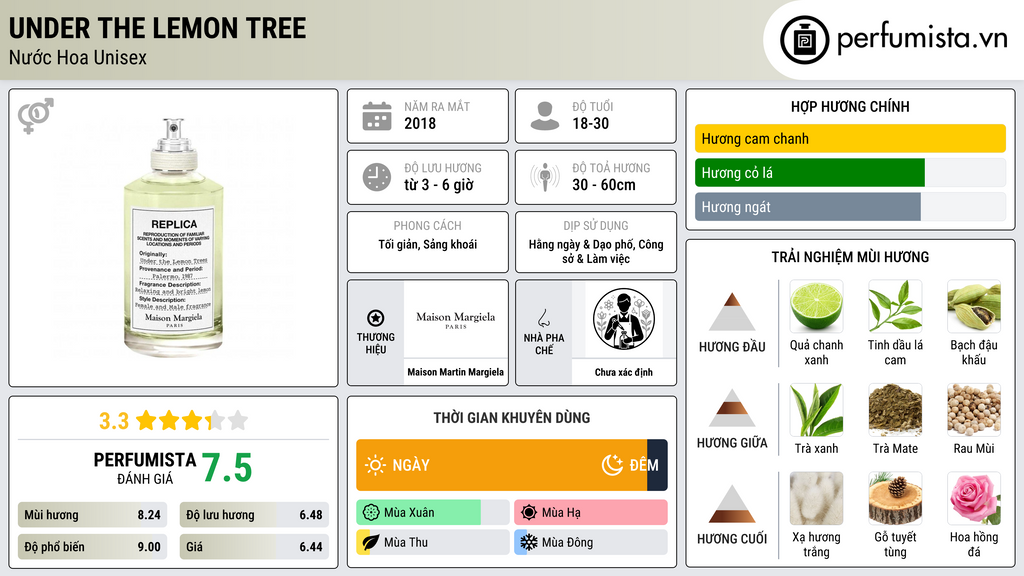The width and height of the screenshot is (1024, 576).
Task: Click the moon icon next to Đêm
Action: point(612,465)
